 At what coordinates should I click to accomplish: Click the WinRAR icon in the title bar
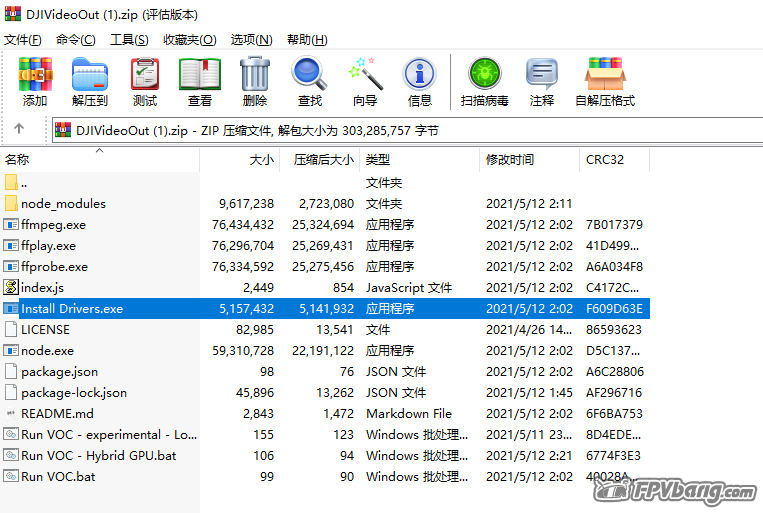click(13, 14)
